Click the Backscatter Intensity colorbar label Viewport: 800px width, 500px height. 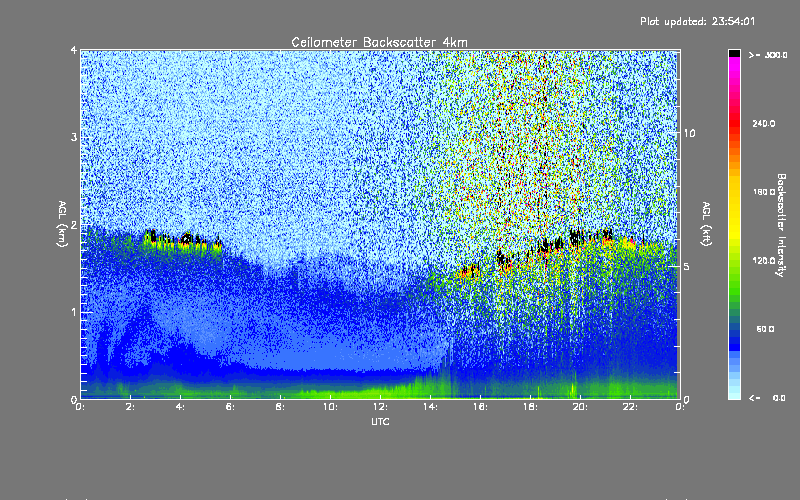click(x=781, y=225)
